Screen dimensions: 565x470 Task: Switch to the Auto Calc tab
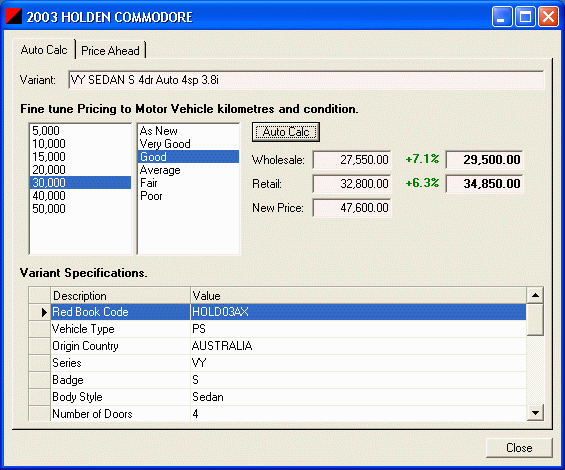pos(44,49)
